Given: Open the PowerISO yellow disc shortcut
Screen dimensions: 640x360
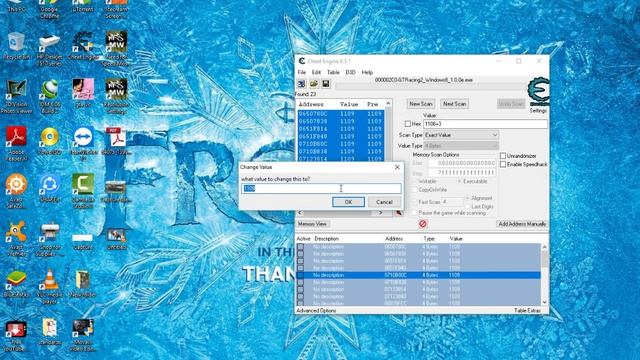Looking at the screenshot, I should (x=49, y=141).
